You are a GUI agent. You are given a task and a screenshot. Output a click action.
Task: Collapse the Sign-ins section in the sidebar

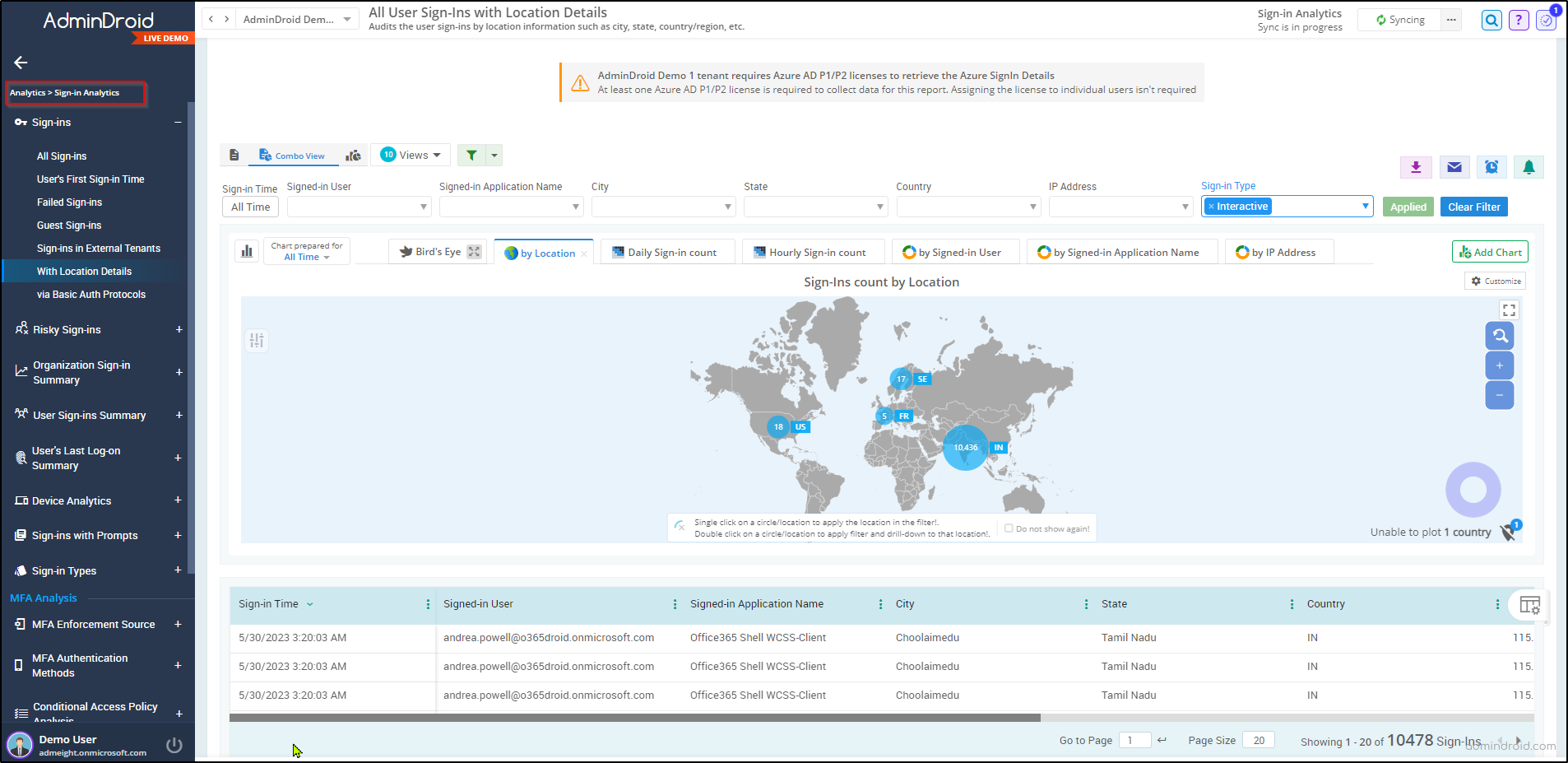pos(177,122)
